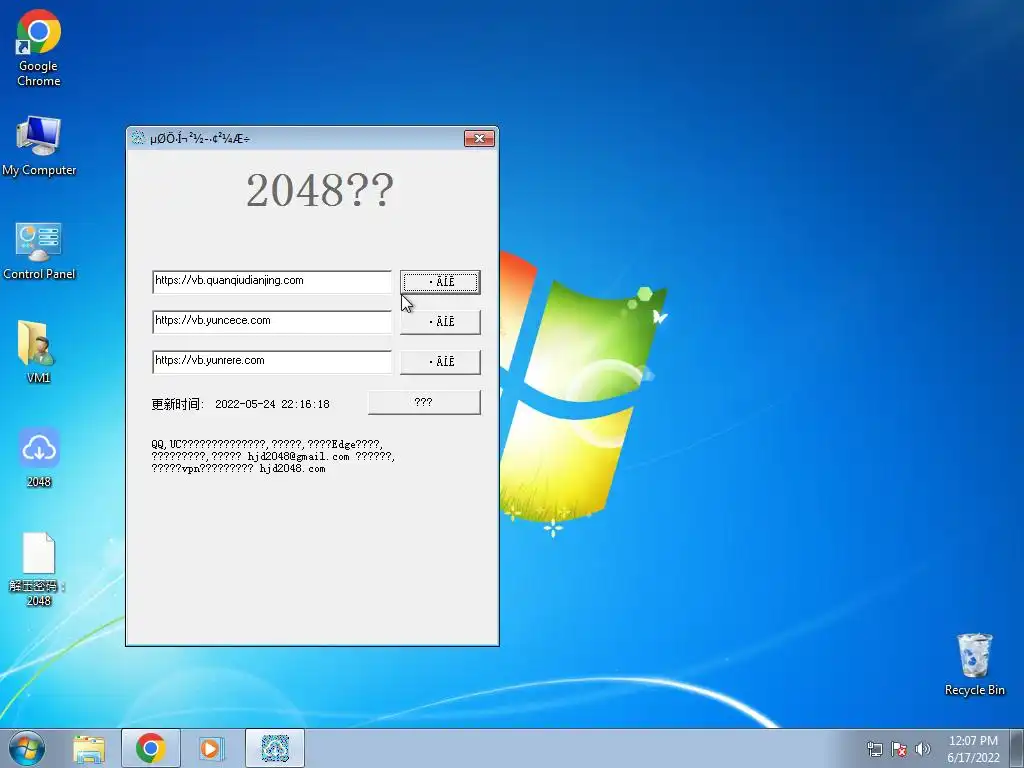Screen dimensions: 1024x768
Task: Click the 2048?? heading text
Action: (320, 190)
